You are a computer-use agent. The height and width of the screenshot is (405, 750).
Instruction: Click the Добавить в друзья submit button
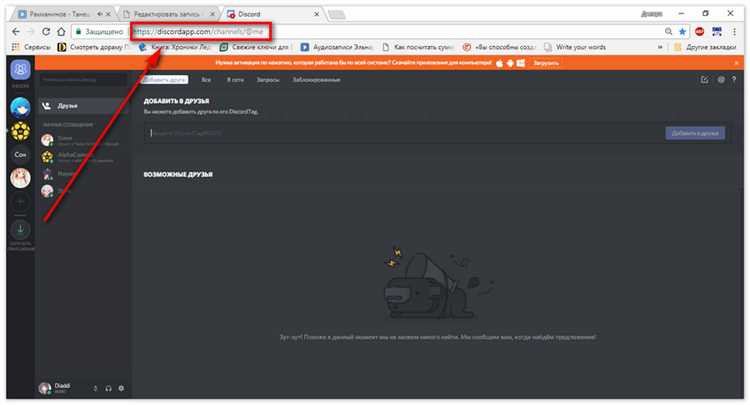(x=695, y=133)
